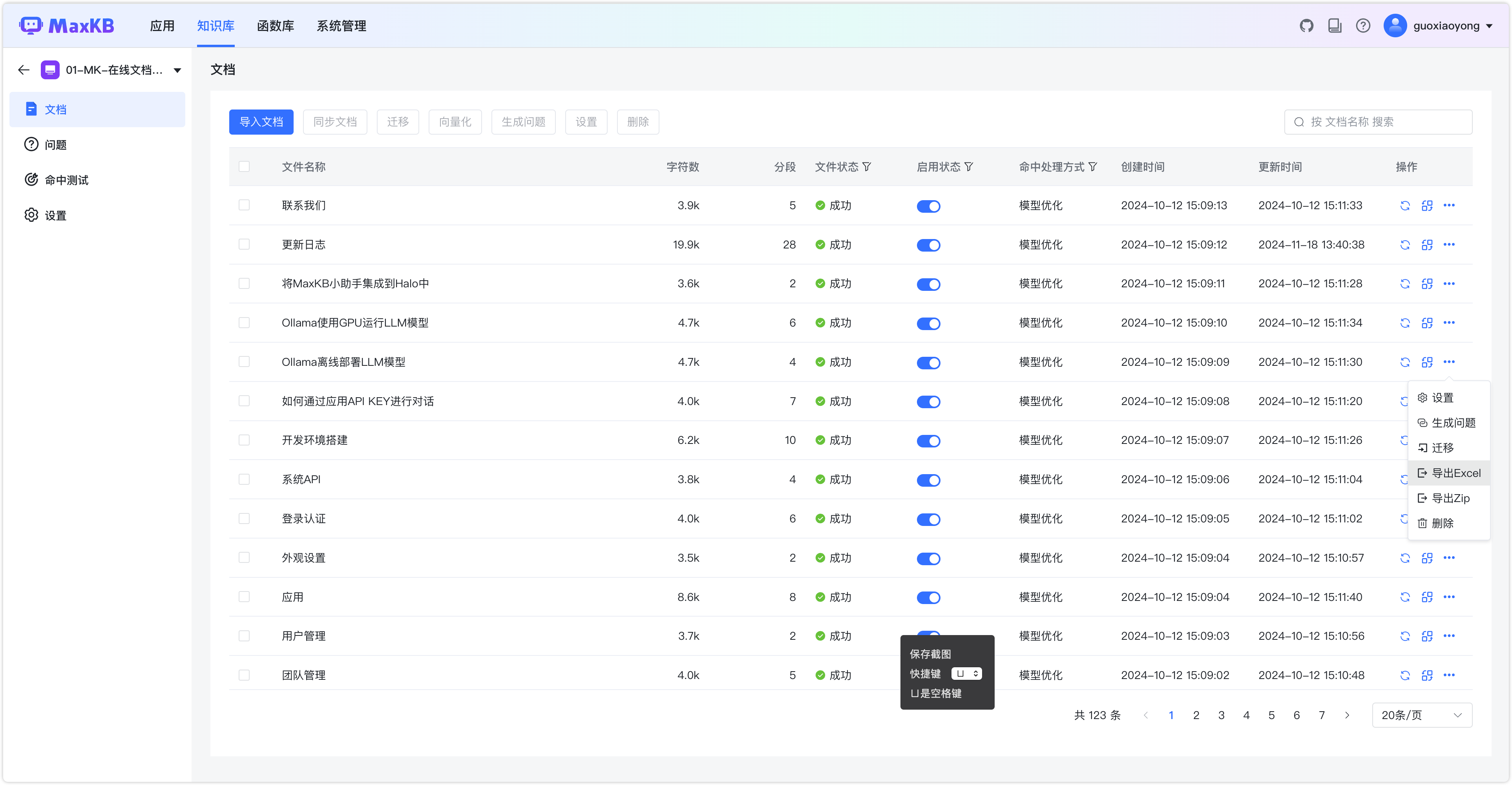Select all documents with header checkbox
Viewport: 1512px width, 785px height.
click(244, 167)
